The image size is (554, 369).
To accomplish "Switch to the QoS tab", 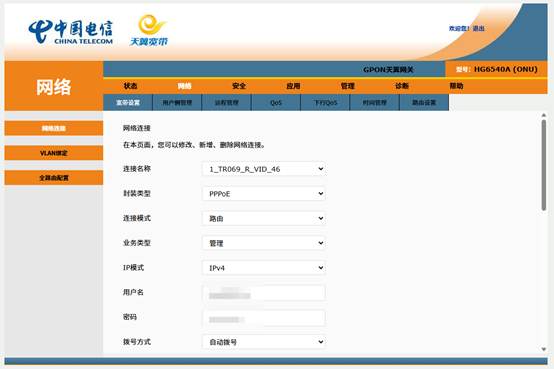I will pos(276,102).
